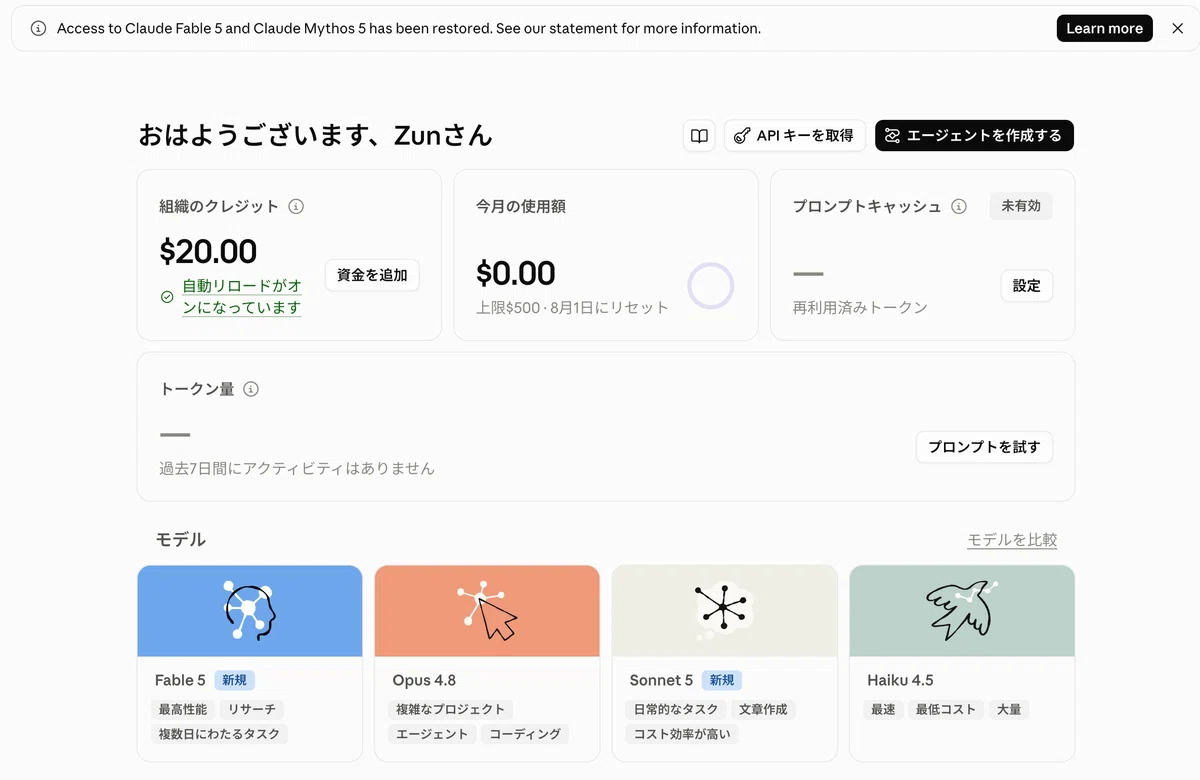Click the コーディング tag
Viewport: 1200px width, 780px height.
(525, 734)
